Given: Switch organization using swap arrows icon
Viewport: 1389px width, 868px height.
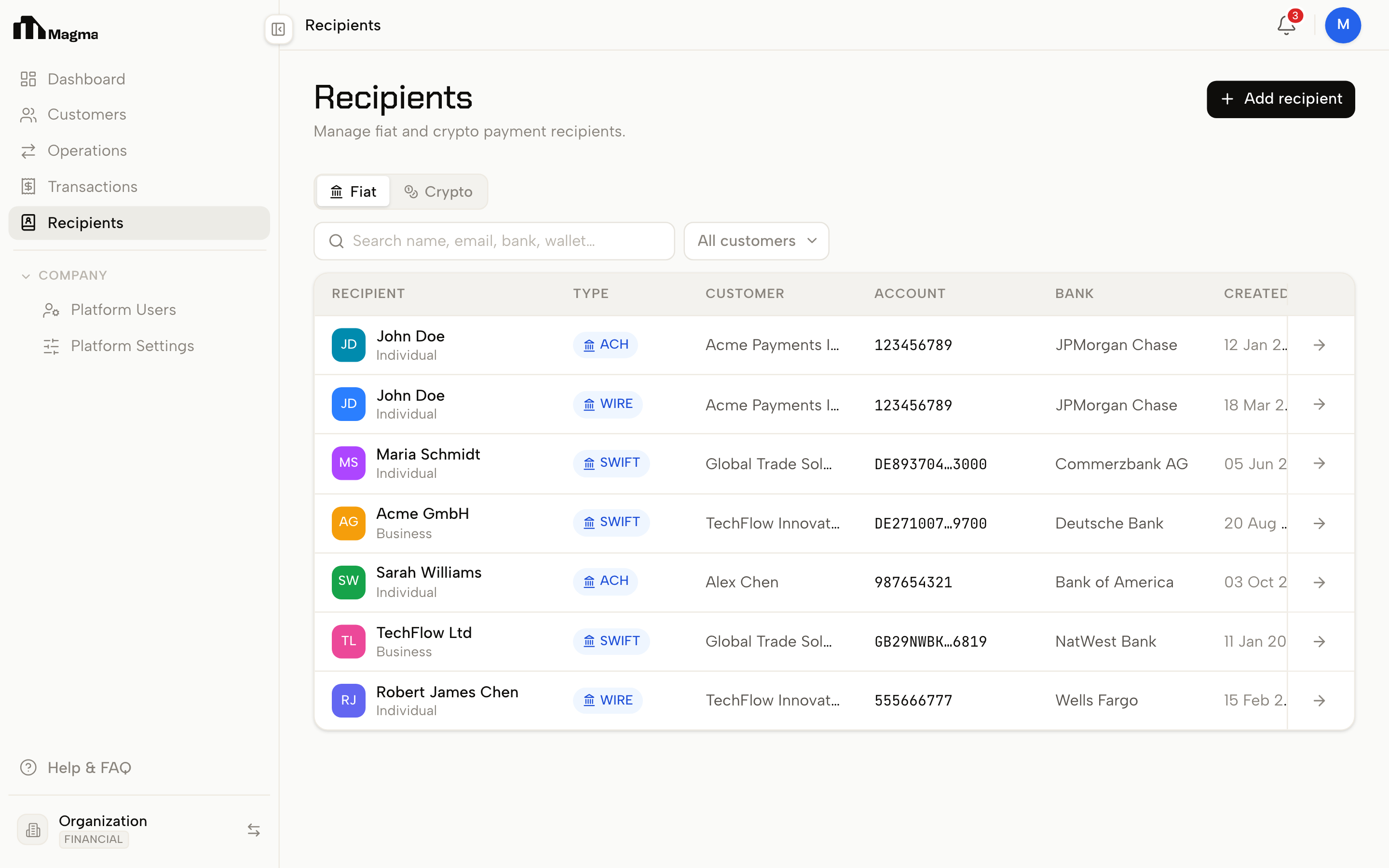Looking at the screenshot, I should [x=254, y=830].
